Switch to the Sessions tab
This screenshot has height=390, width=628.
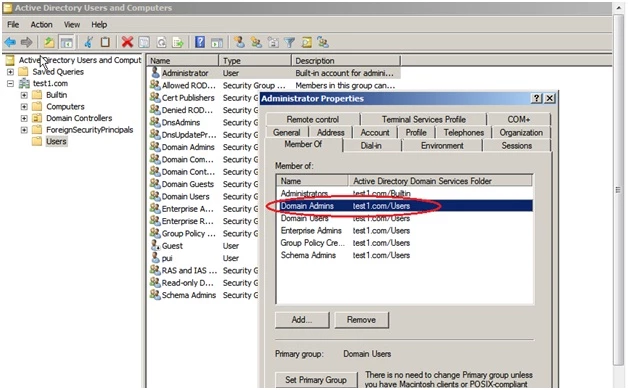pos(517,146)
